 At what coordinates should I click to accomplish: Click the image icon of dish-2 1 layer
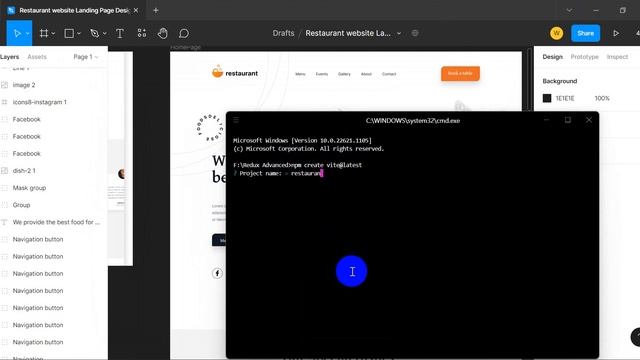click(x=4, y=171)
